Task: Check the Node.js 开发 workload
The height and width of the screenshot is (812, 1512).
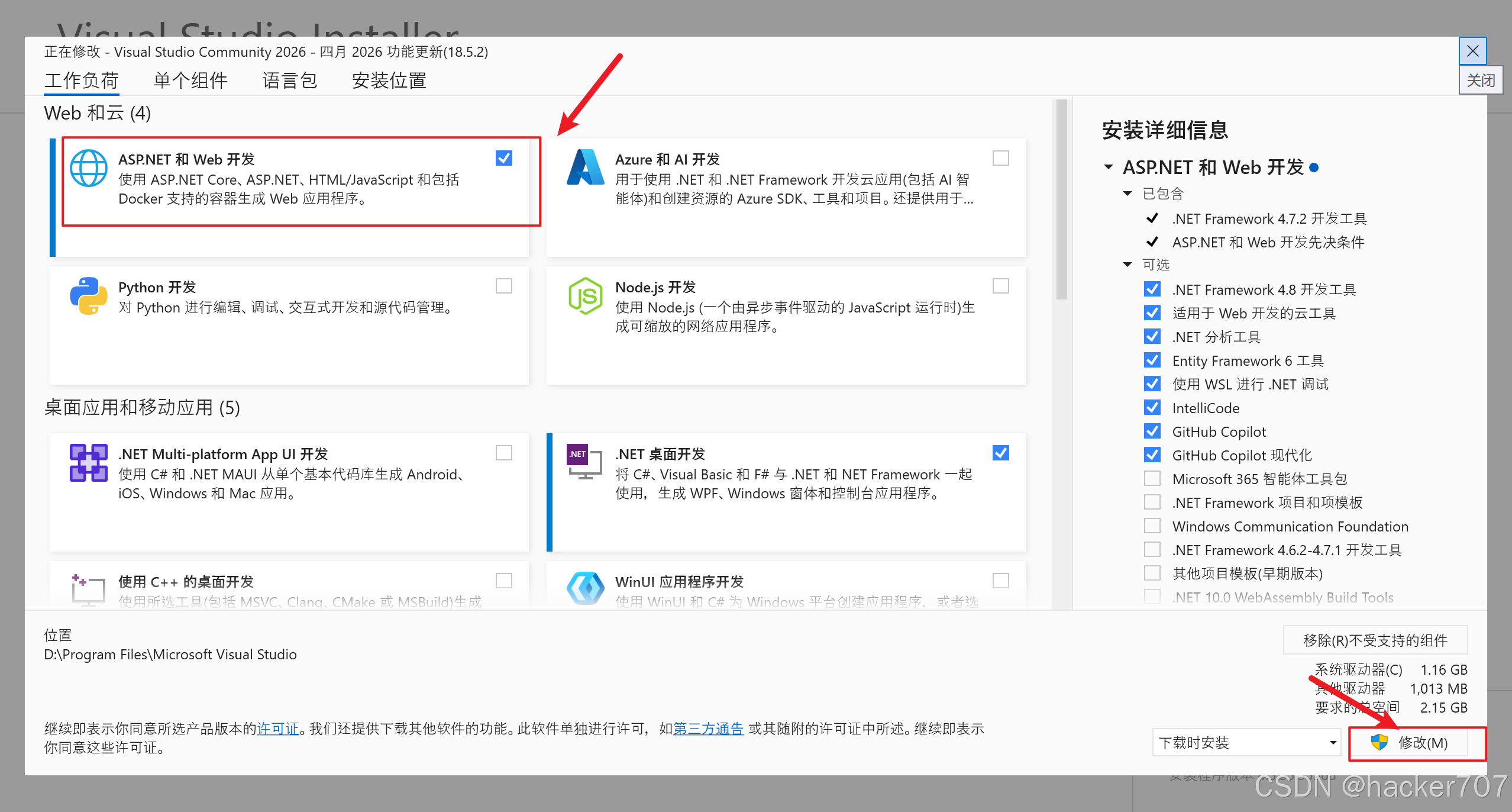Action: click(x=1001, y=286)
